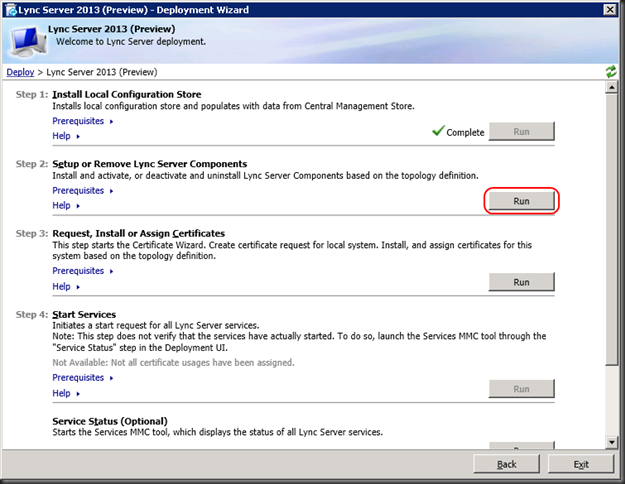The image size is (625, 484).
Task: Expand Help under Request, Install or Assign Certificates
Action: [x=66, y=286]
